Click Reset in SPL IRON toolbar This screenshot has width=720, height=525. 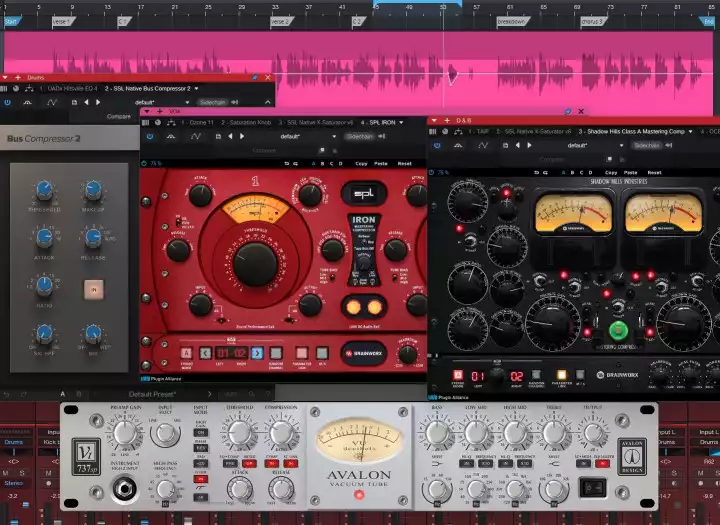tap(405, 164)
